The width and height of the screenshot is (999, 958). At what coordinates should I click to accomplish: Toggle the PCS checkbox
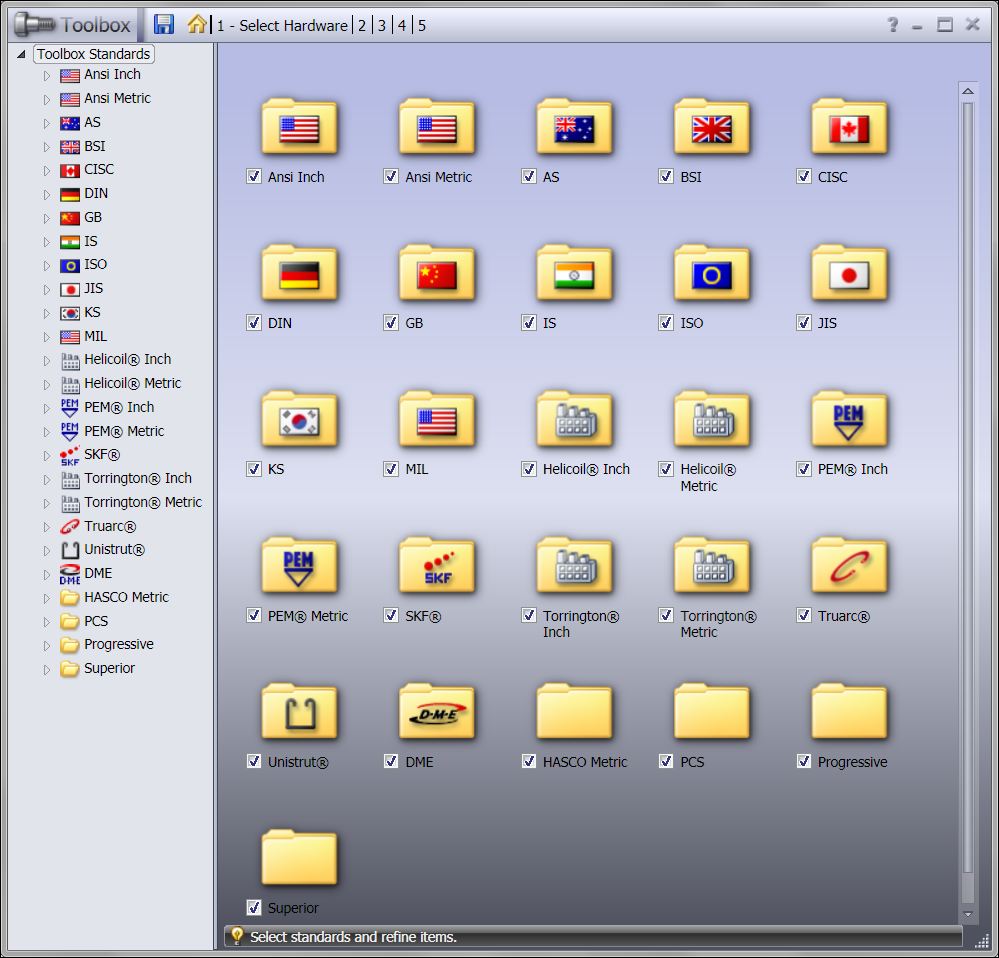[x=666, y=761]
